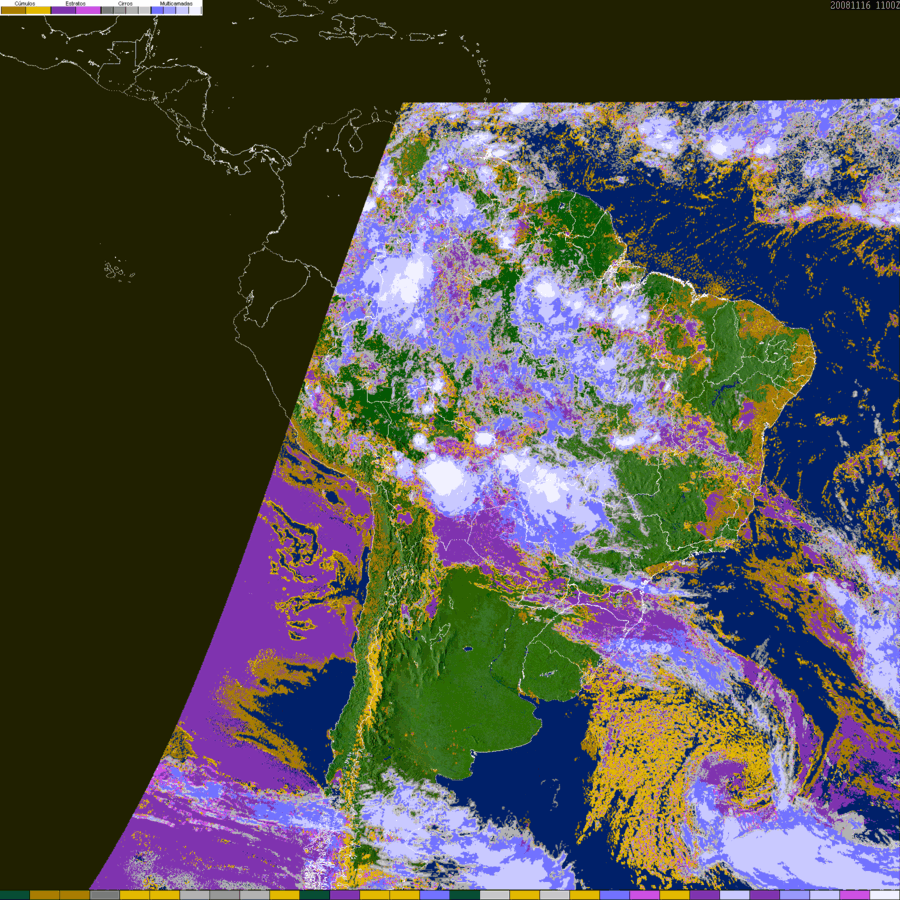
Task: Click the "20081116 1100Z" timestamp text
Action: [x=865, y=5]
